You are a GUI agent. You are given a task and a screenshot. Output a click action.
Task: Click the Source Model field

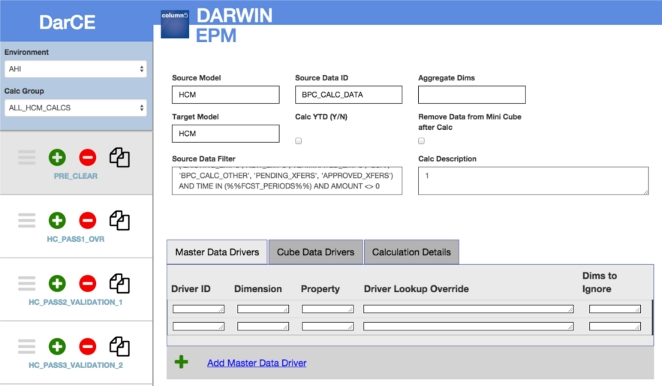coord(225,95)
